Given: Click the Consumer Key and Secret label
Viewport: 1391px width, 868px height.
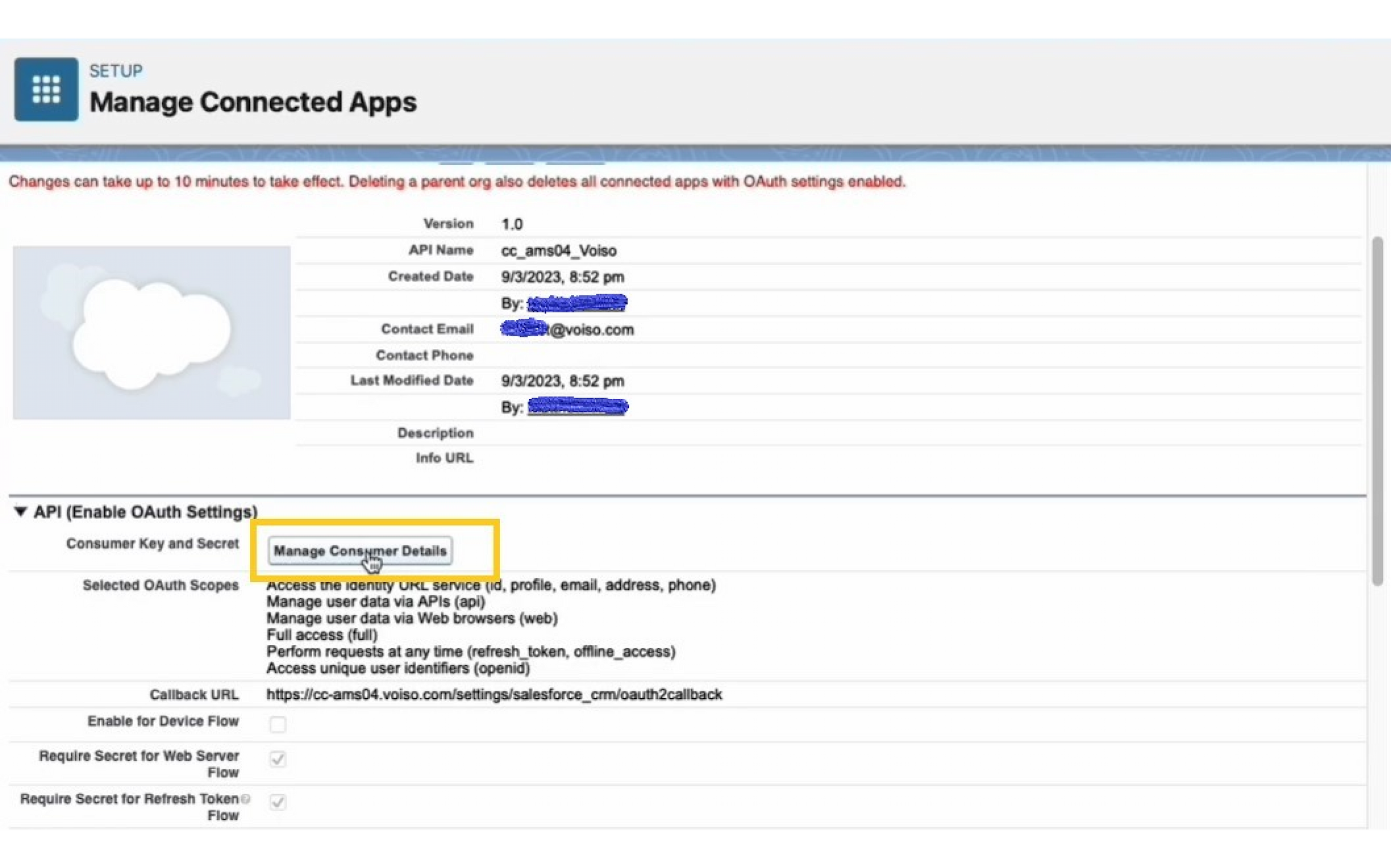Looking at the screenshot, I should tap(152, 544).
